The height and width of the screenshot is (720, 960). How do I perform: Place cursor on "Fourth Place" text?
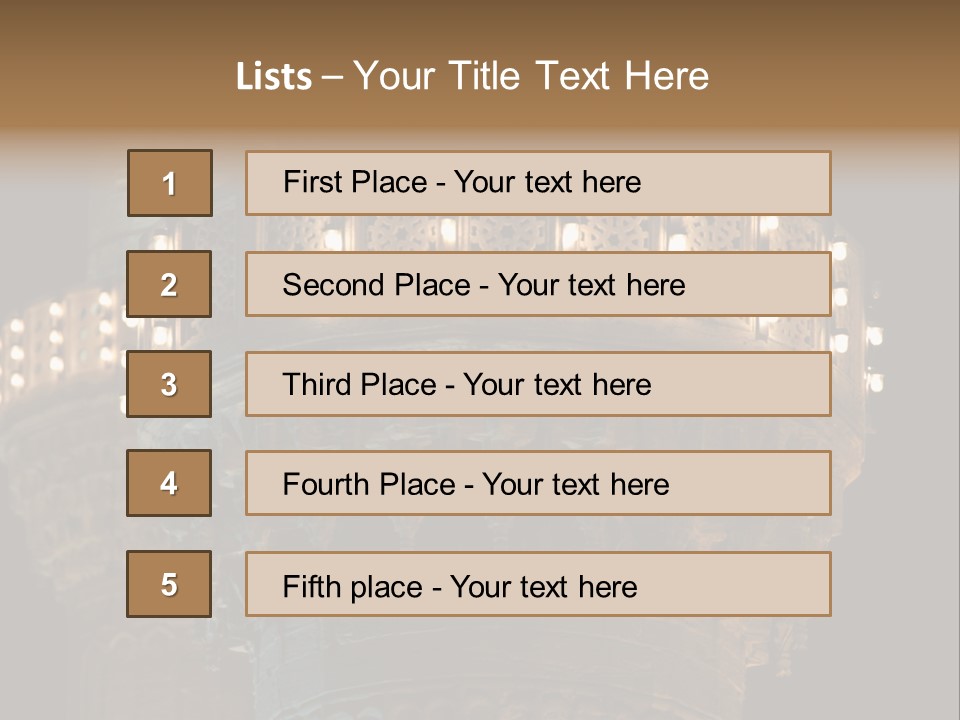tap(368, 485)
